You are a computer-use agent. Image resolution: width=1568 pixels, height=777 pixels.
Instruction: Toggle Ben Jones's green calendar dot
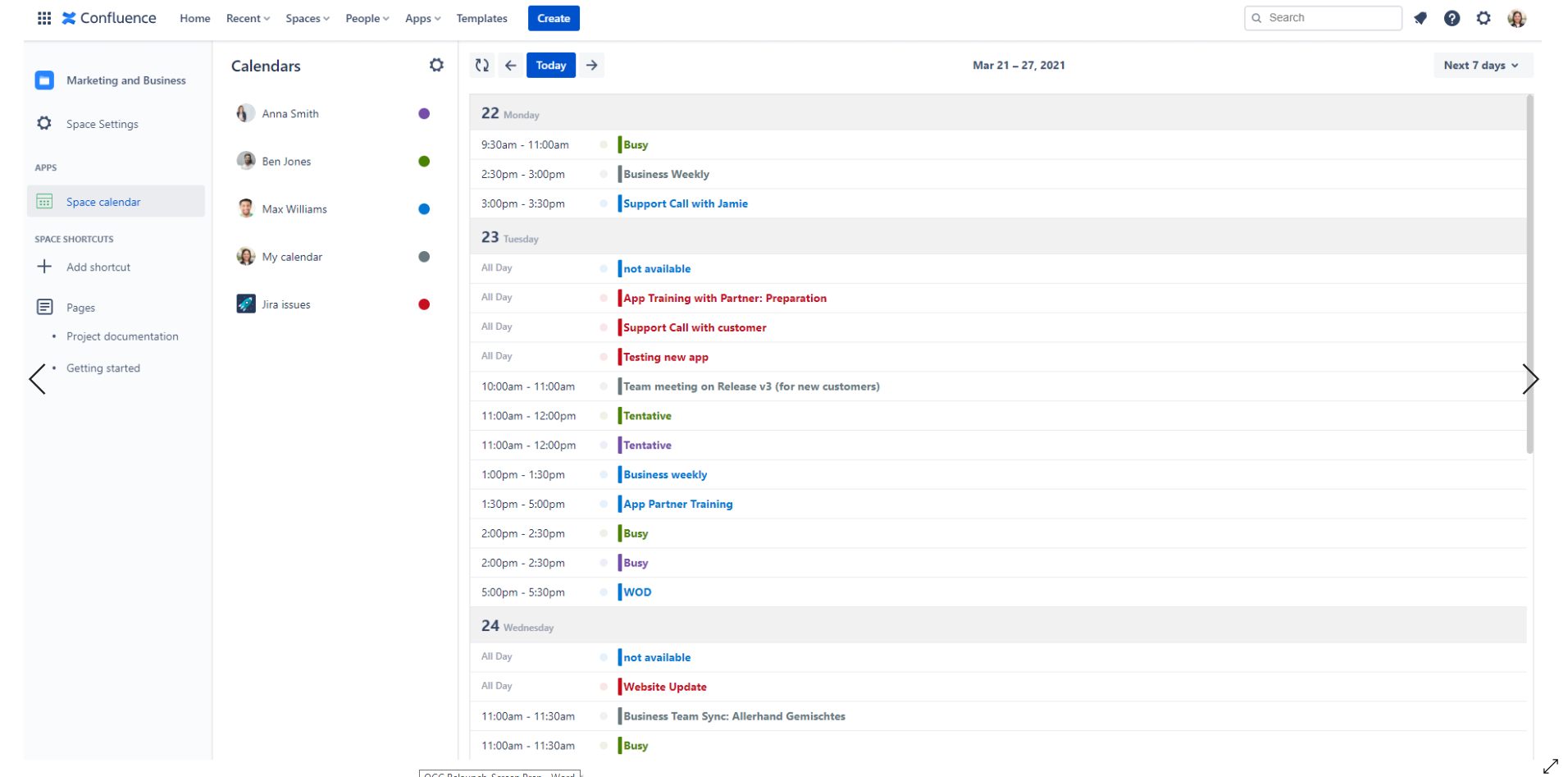point(424,162)
